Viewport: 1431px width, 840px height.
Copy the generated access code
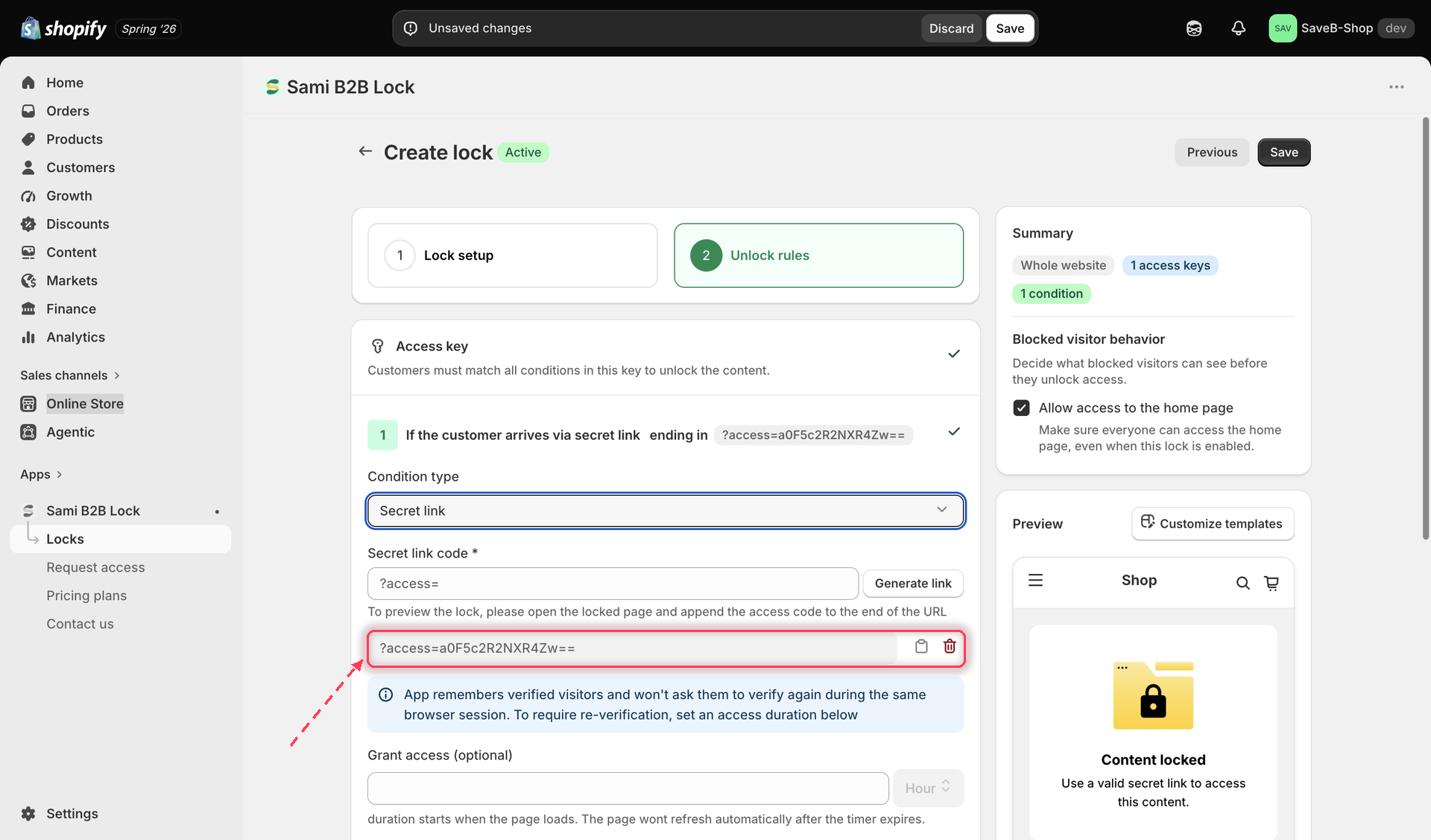pos(921,647)
